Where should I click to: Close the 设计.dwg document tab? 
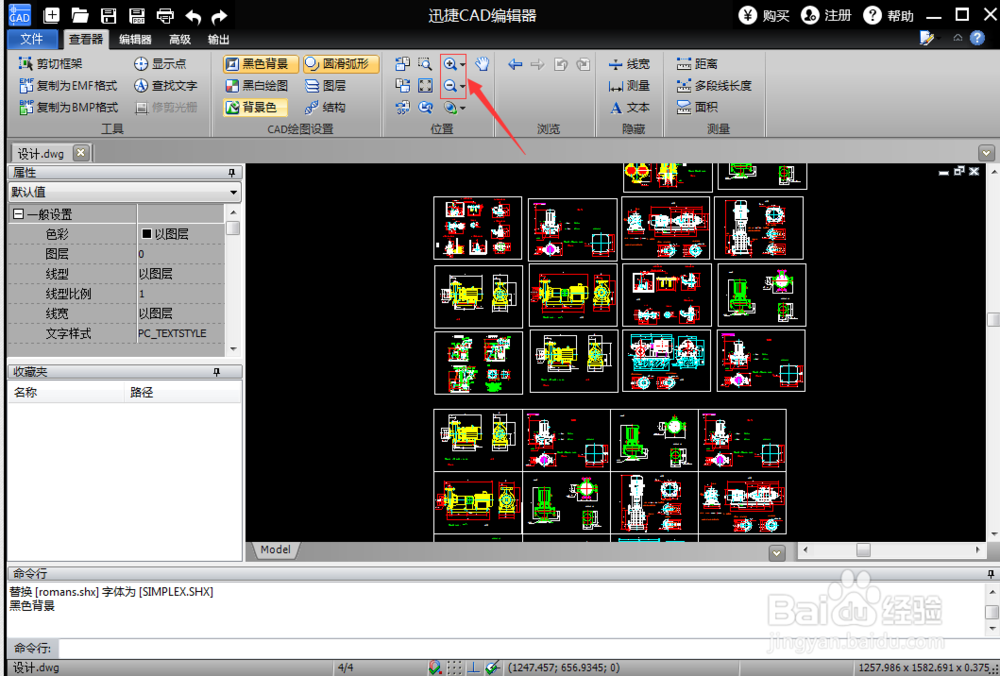pyautogui.click(x=80, y=152)
